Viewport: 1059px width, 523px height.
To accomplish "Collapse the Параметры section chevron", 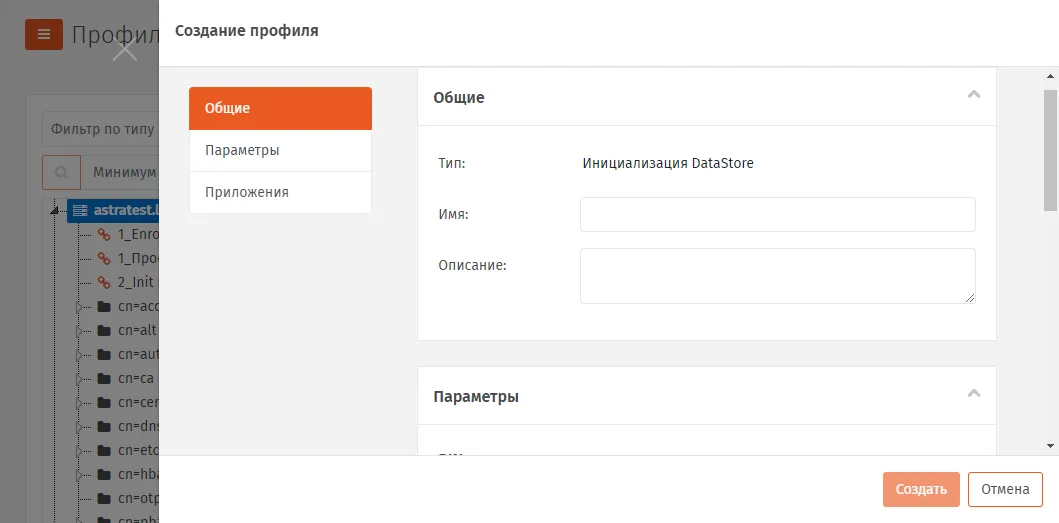I will pos(974,393).
